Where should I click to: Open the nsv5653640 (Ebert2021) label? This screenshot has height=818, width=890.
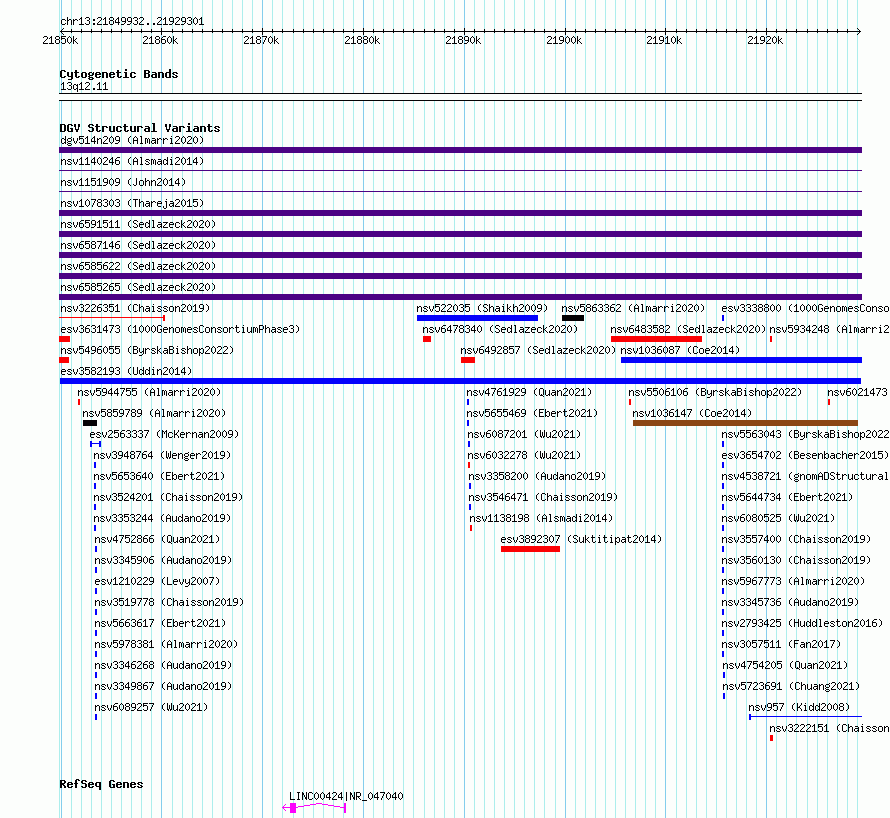coord(159,476)
